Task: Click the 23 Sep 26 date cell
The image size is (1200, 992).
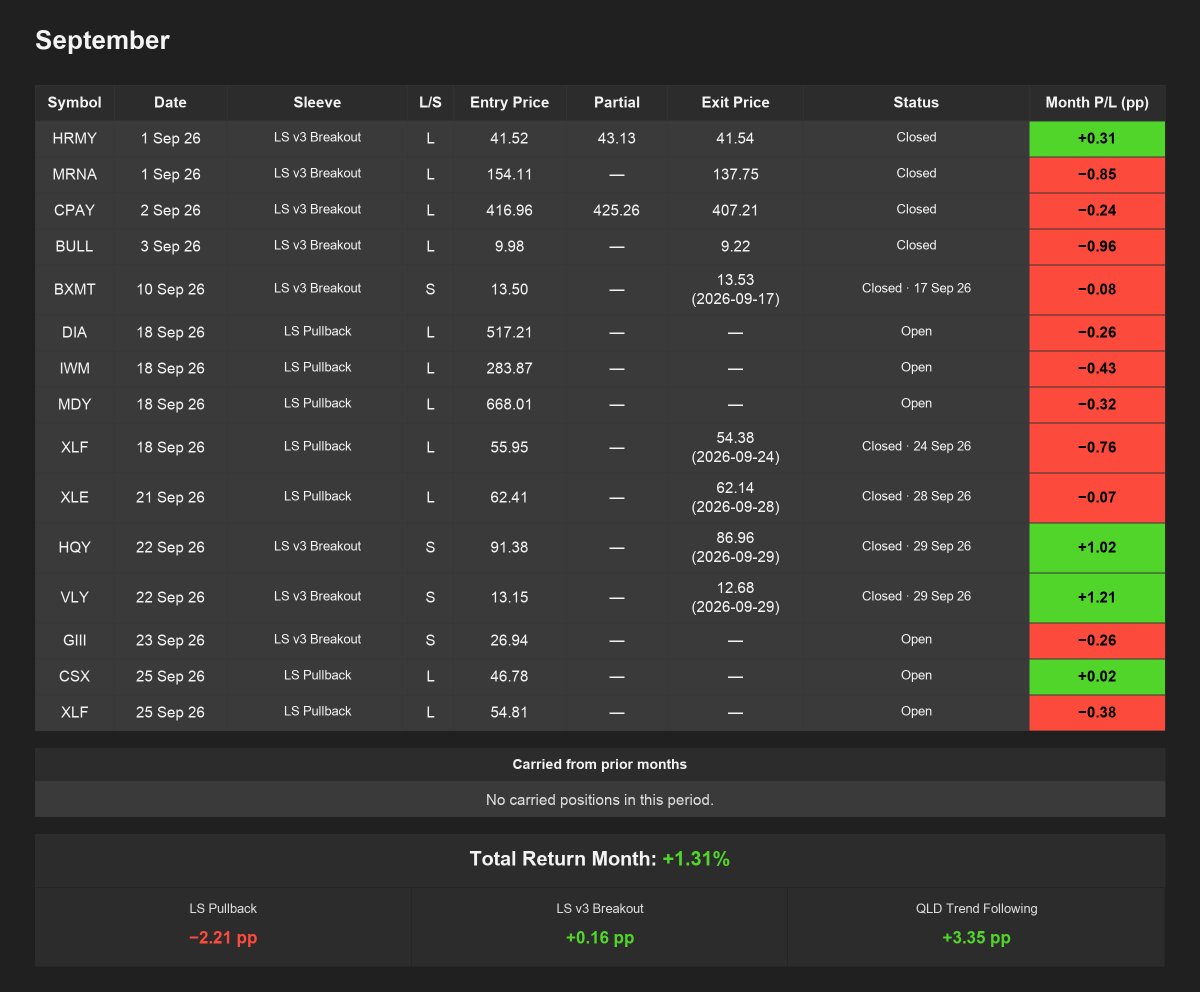Action: [x=171, y=640]
